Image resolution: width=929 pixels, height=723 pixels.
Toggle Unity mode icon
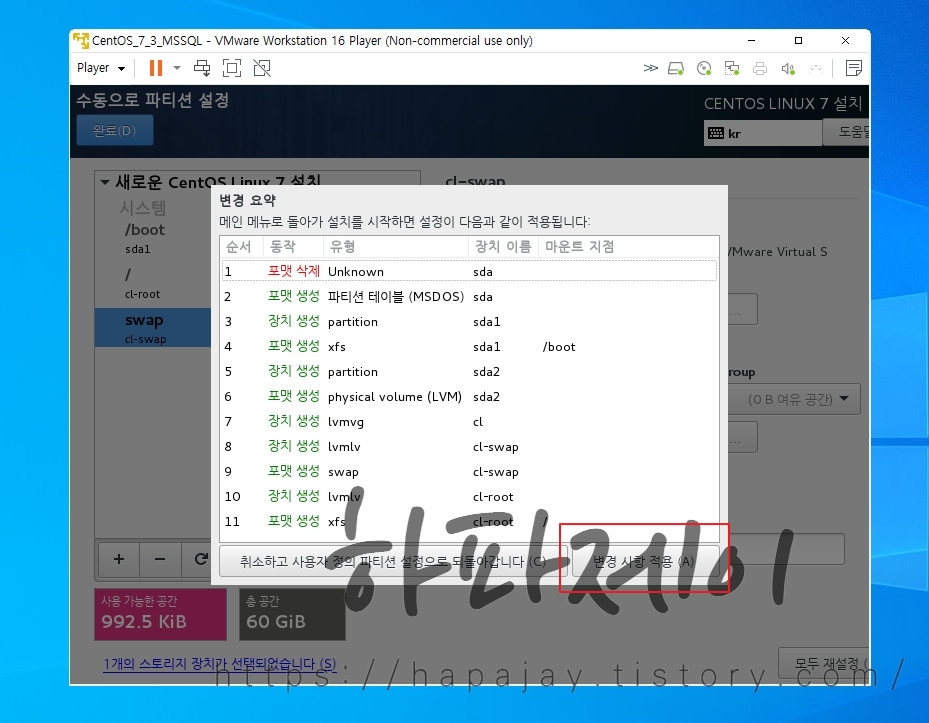262,68
